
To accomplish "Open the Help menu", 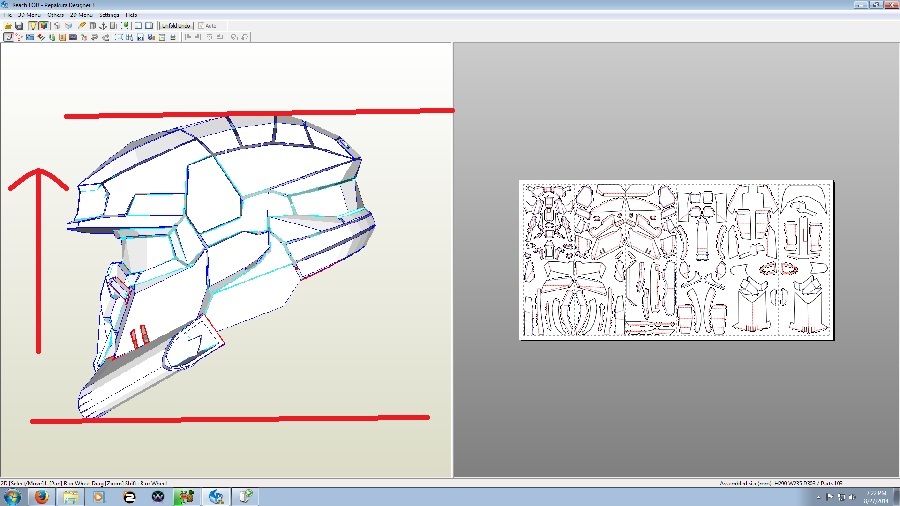I will click(131, 15).
